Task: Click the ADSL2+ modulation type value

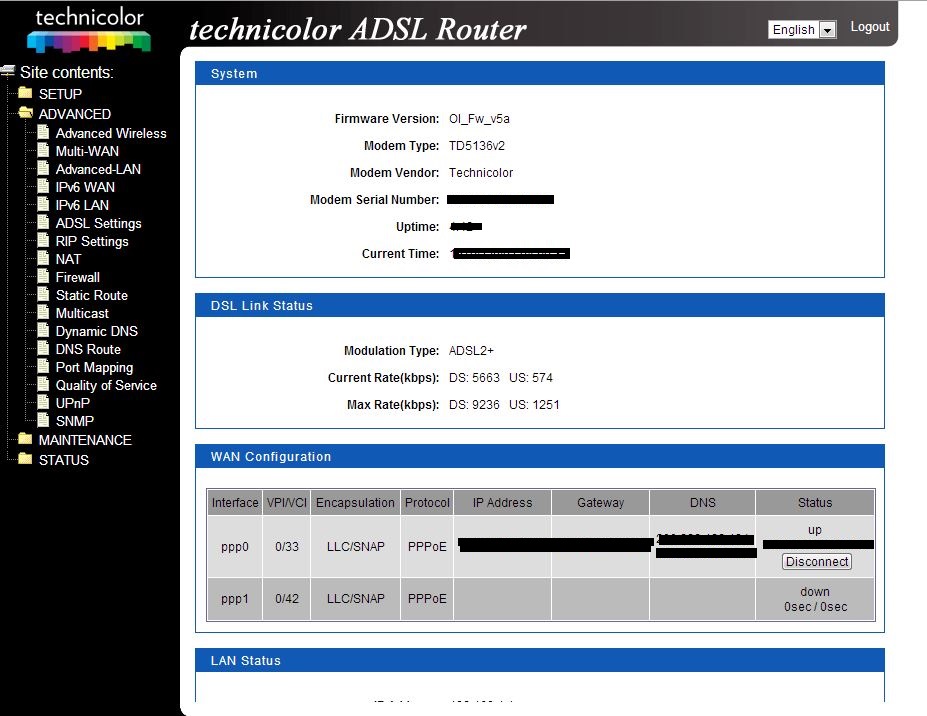Action: (471, 351)
